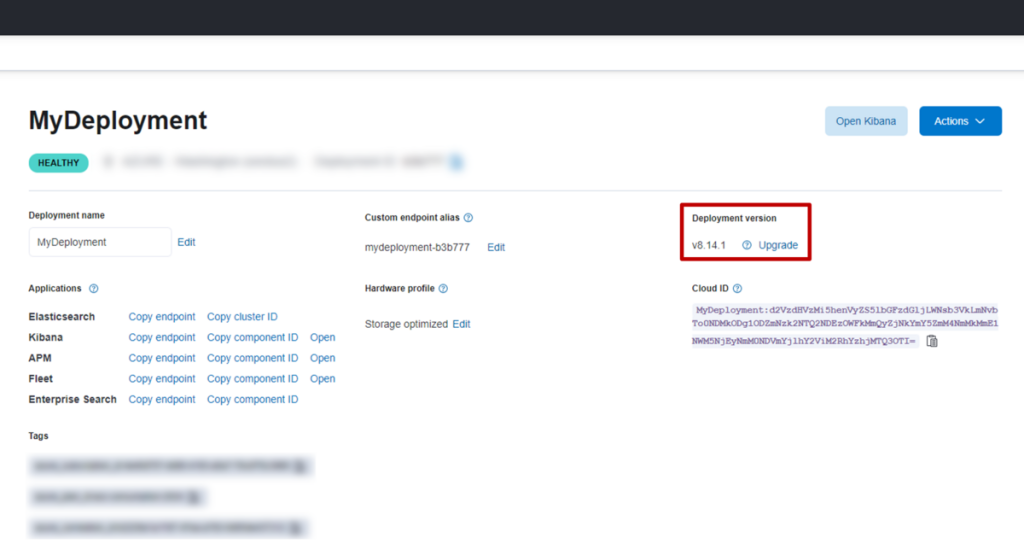
Task: Edit the custom endpoint alias
Action: point(496,247)
